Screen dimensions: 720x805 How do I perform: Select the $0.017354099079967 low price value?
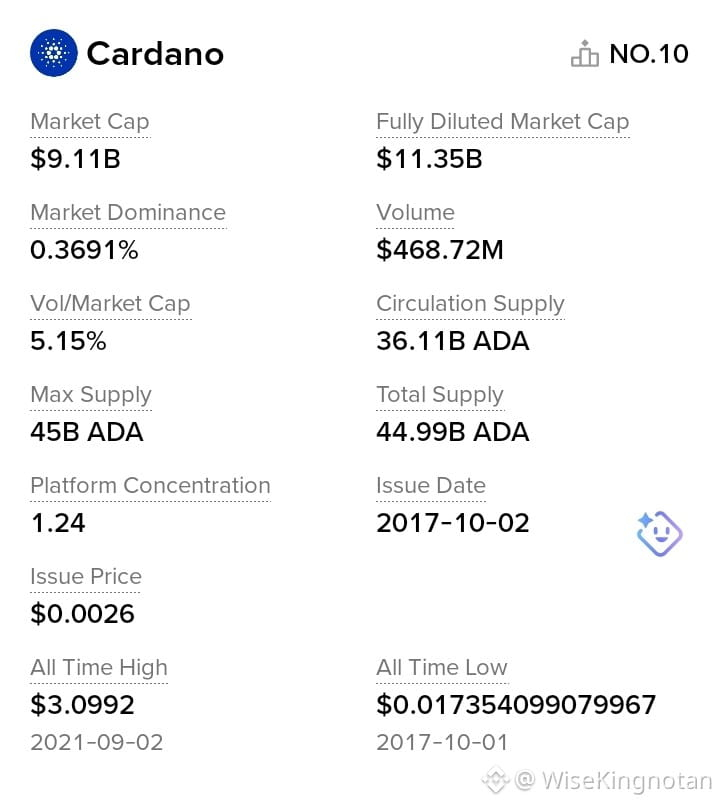click(x=516, y=704)
